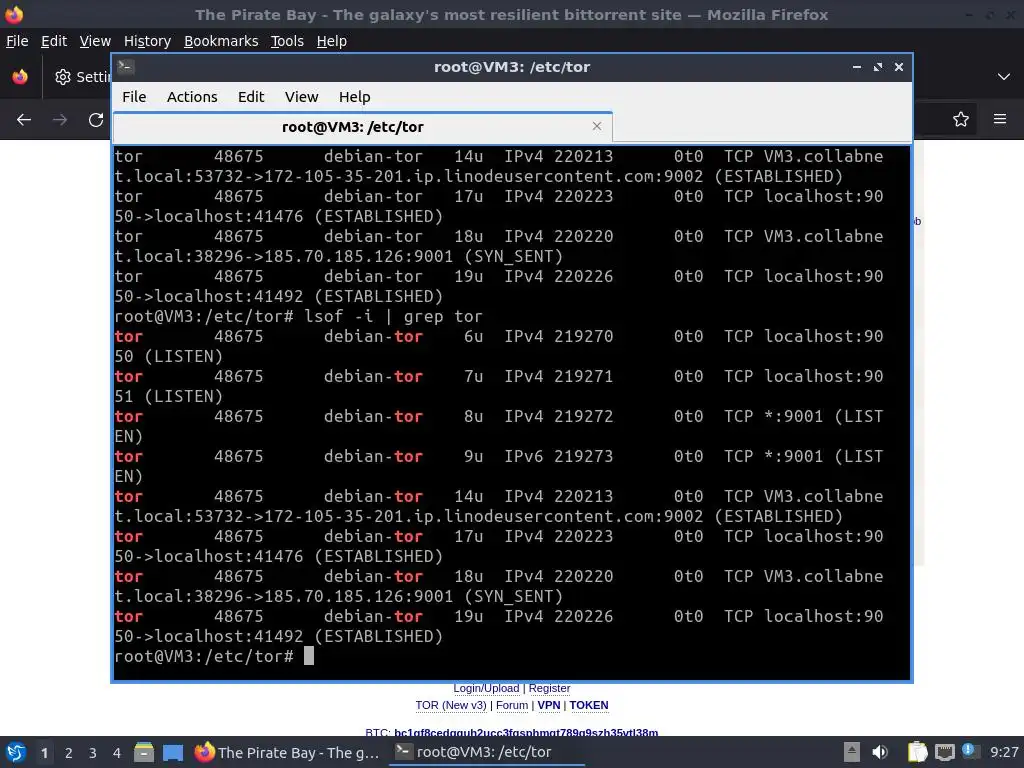This screenshot has width=1024, height=768.
Task: Click the terminal icon in the terminal title bar
Action: [126, 67]
